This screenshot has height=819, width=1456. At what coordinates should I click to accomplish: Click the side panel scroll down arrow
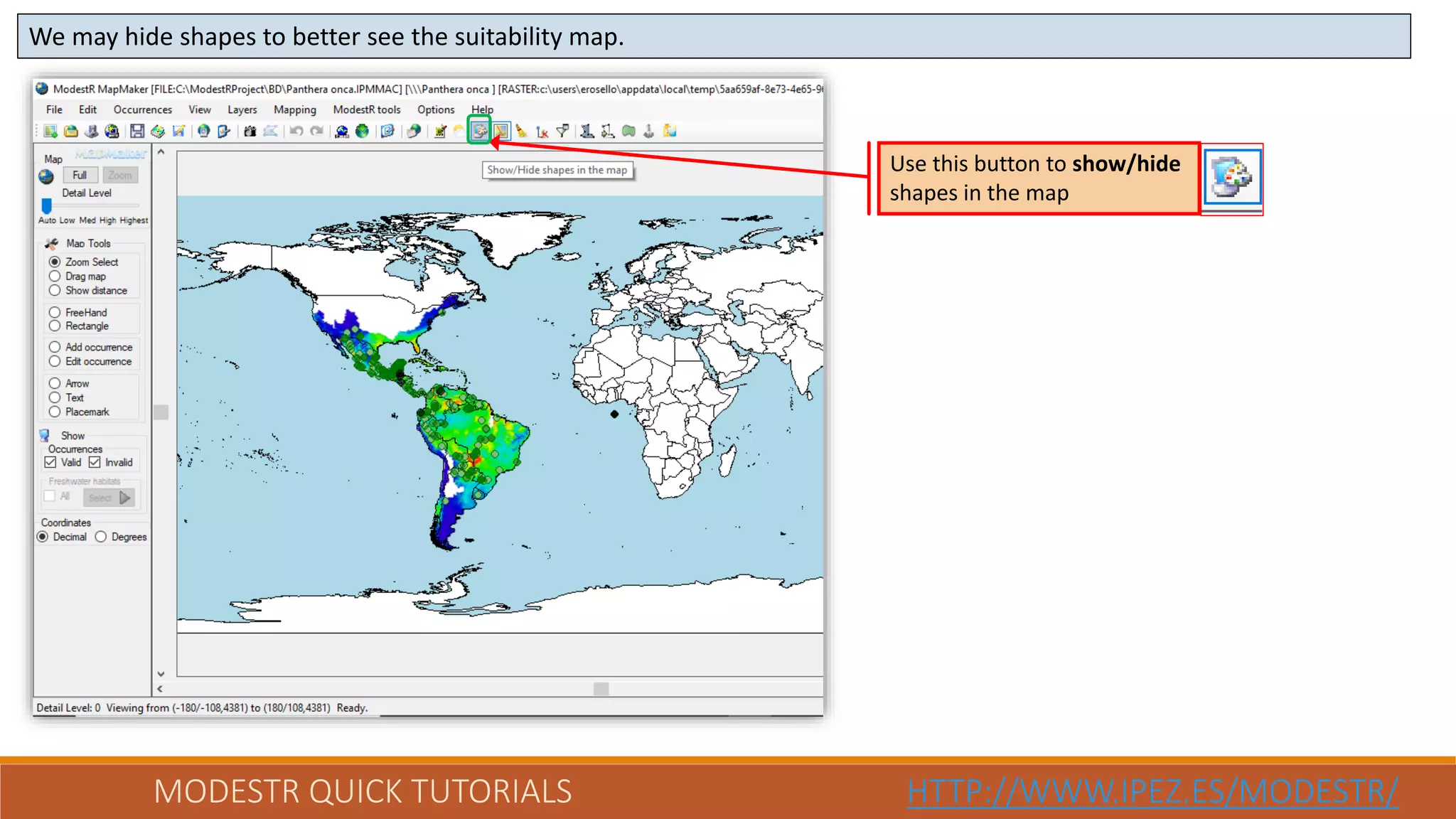[161, 674]
